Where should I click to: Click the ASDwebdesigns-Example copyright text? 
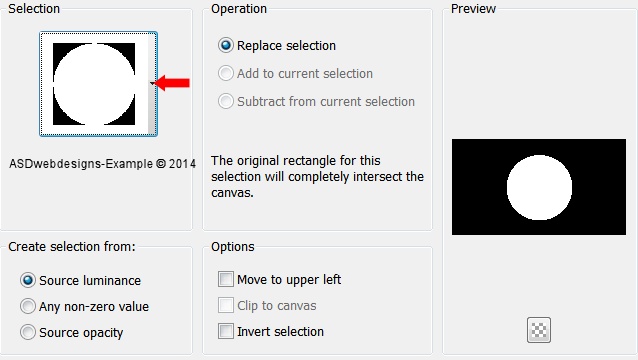[103, 164]
